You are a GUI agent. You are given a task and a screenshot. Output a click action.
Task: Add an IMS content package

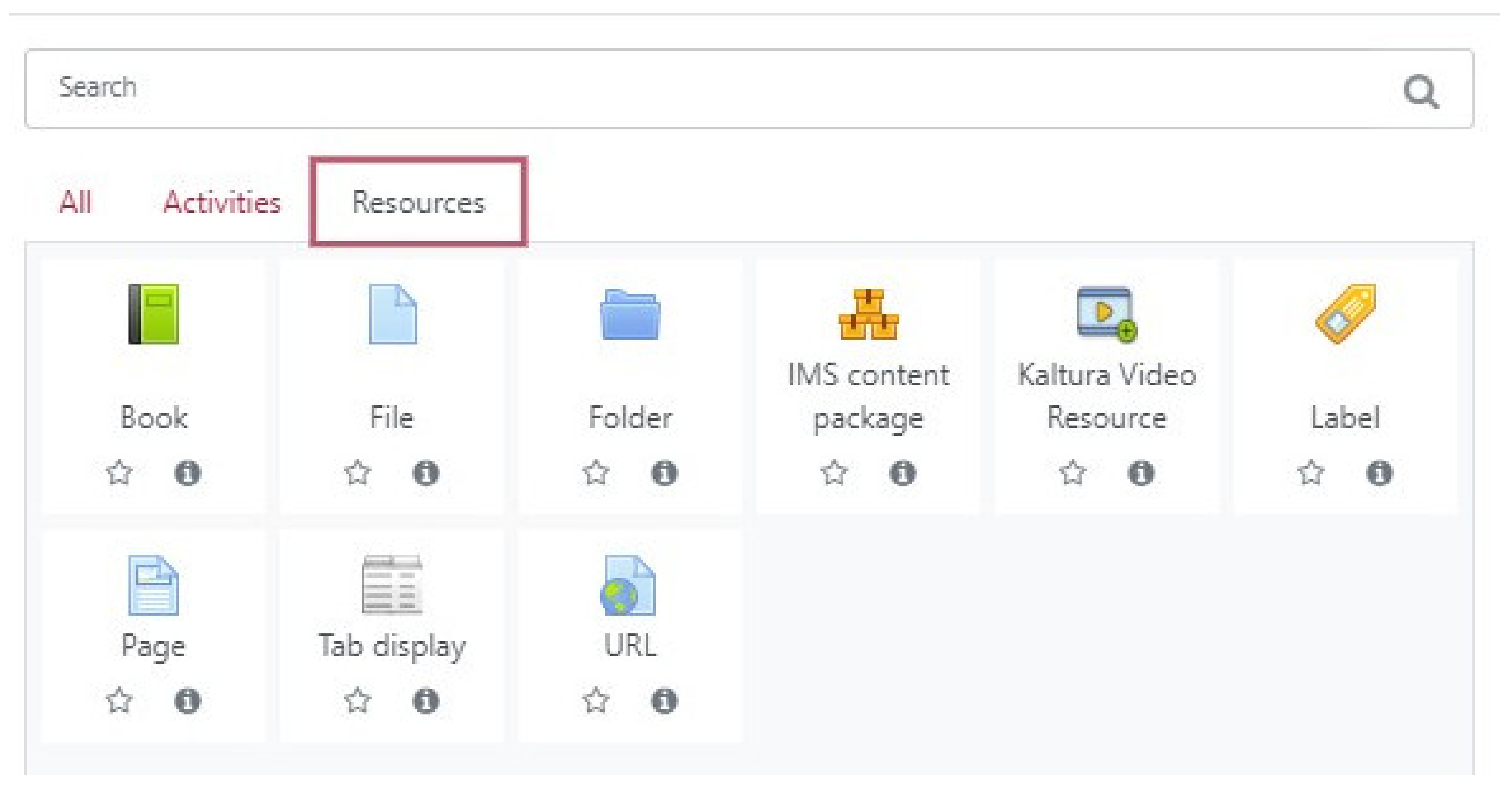point(868,314)
